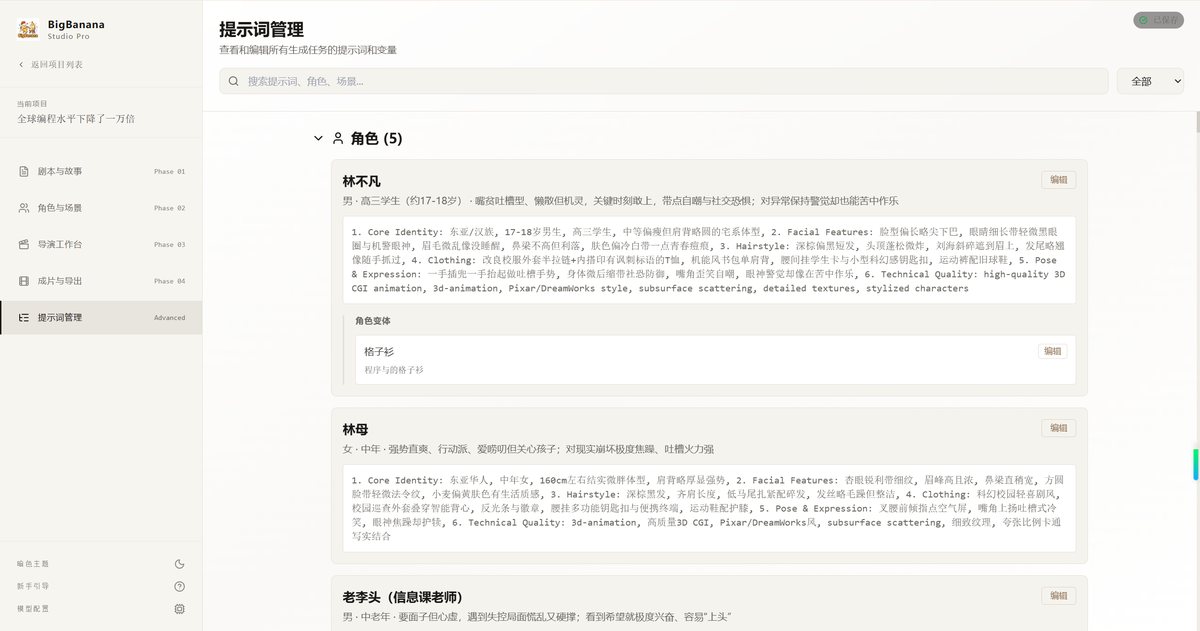The width and height of the screenshot is (1200, 631).
Task: Click project name 全球编程水平下降了一万倍
Action: coord(76,118)
